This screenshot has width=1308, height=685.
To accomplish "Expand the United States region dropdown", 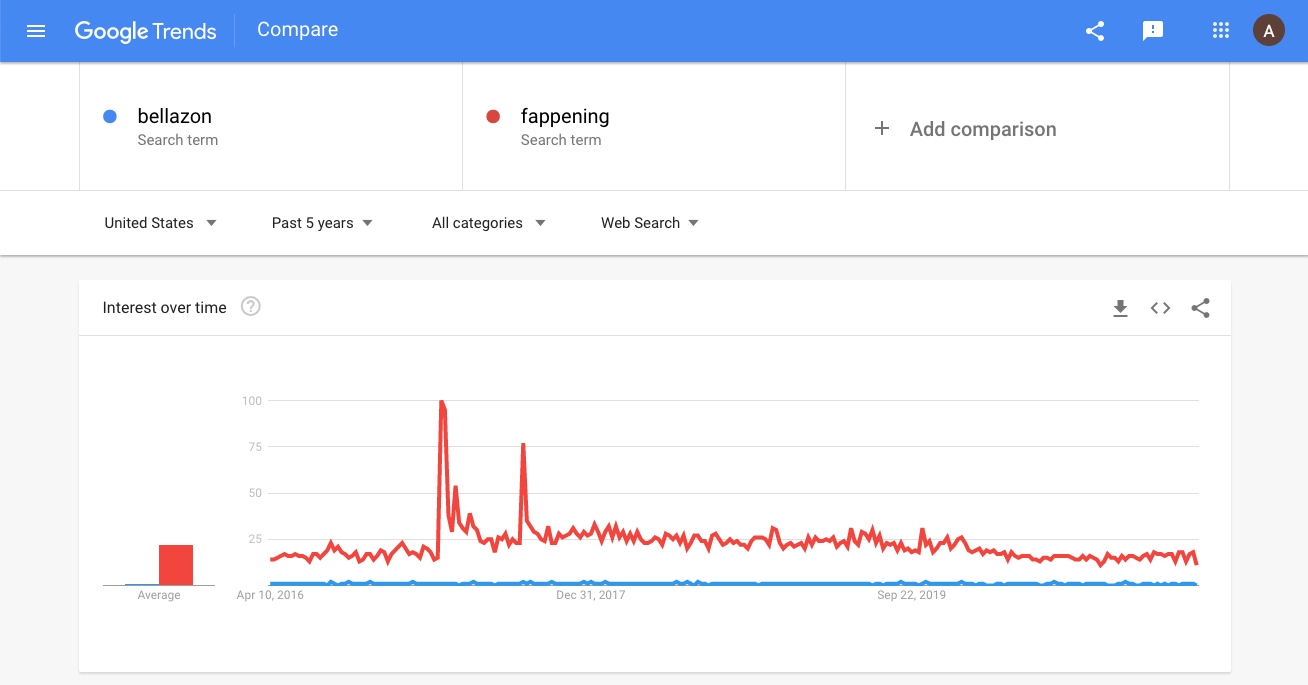I will 160,223.
